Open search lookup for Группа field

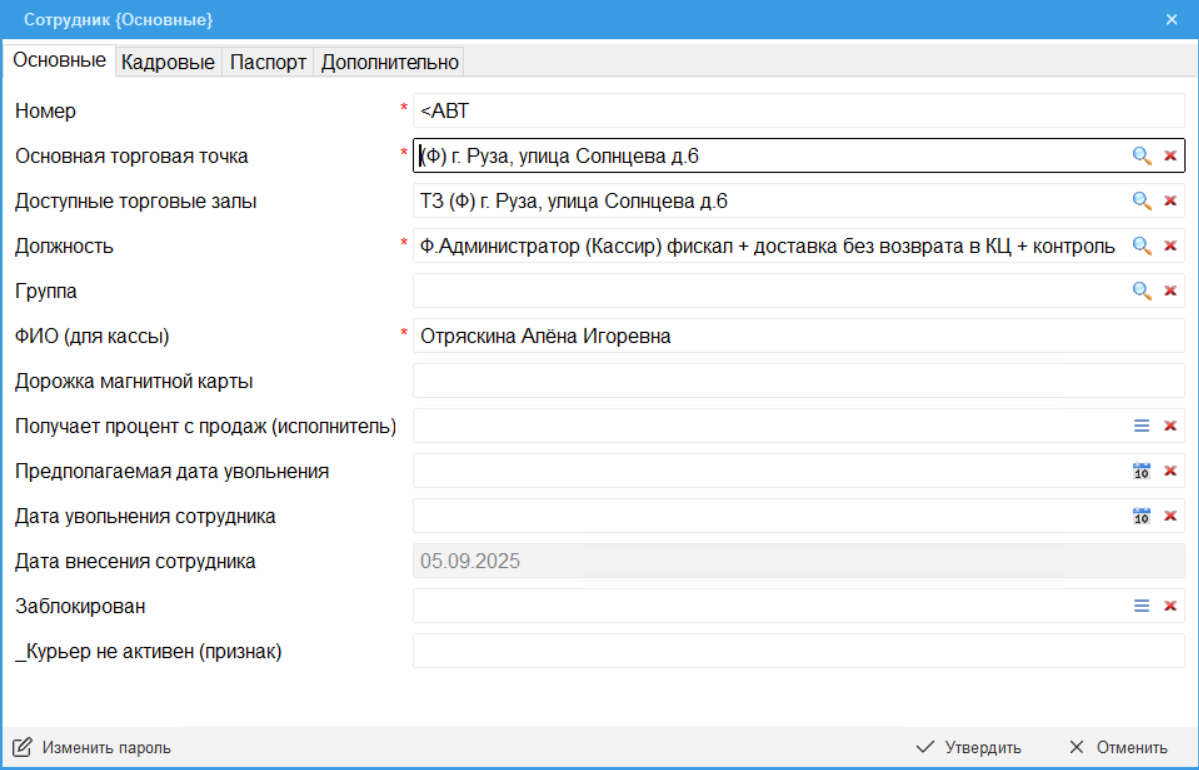tap(1141, 291)
